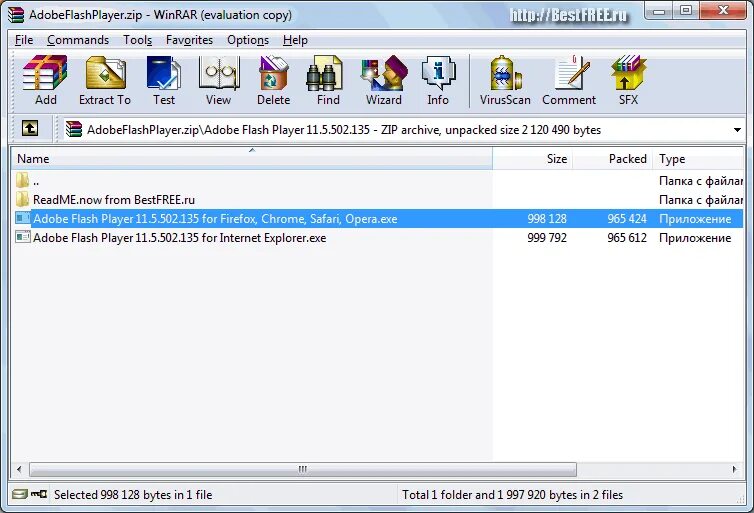Open the Favorites menu
The image size is (754, 513).
pos(189,40)
